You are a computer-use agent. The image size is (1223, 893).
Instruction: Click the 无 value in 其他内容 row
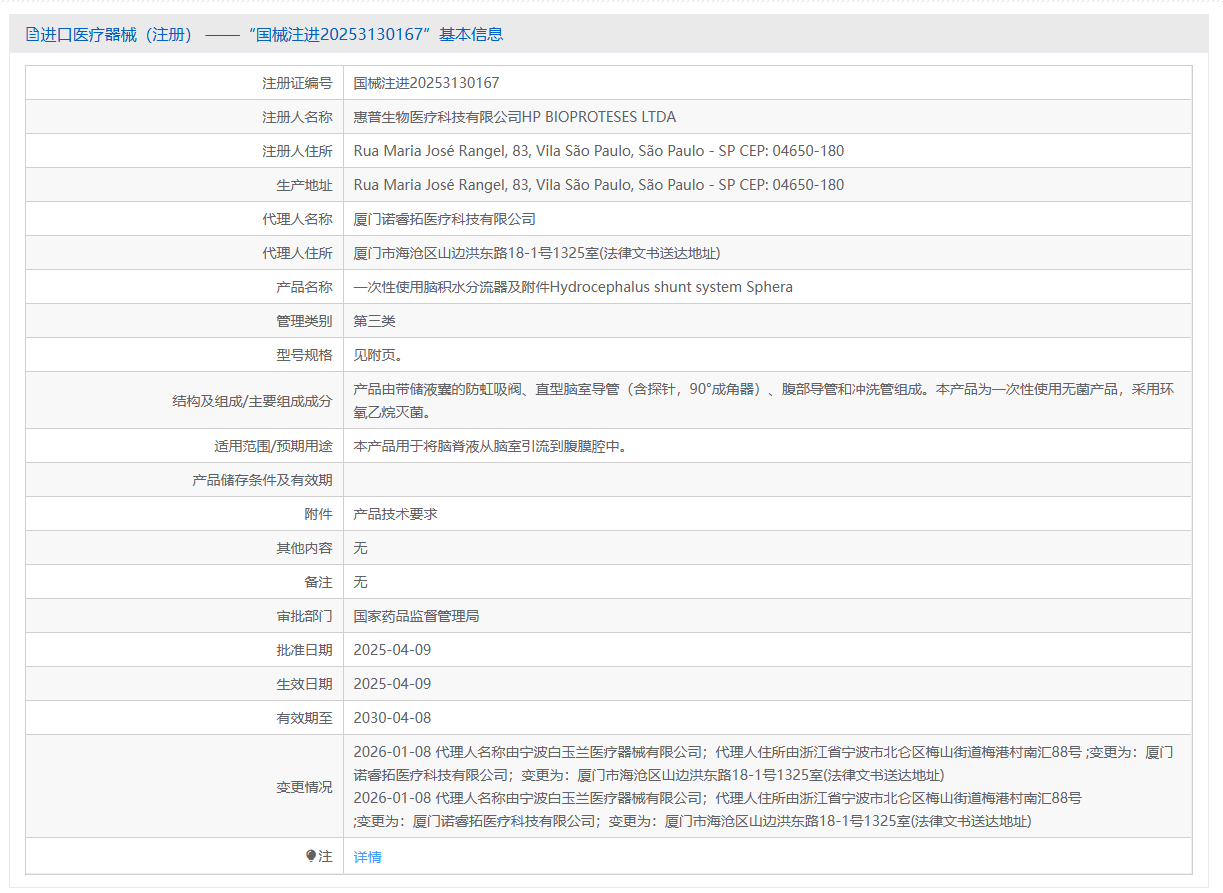[x=361, y=548]
